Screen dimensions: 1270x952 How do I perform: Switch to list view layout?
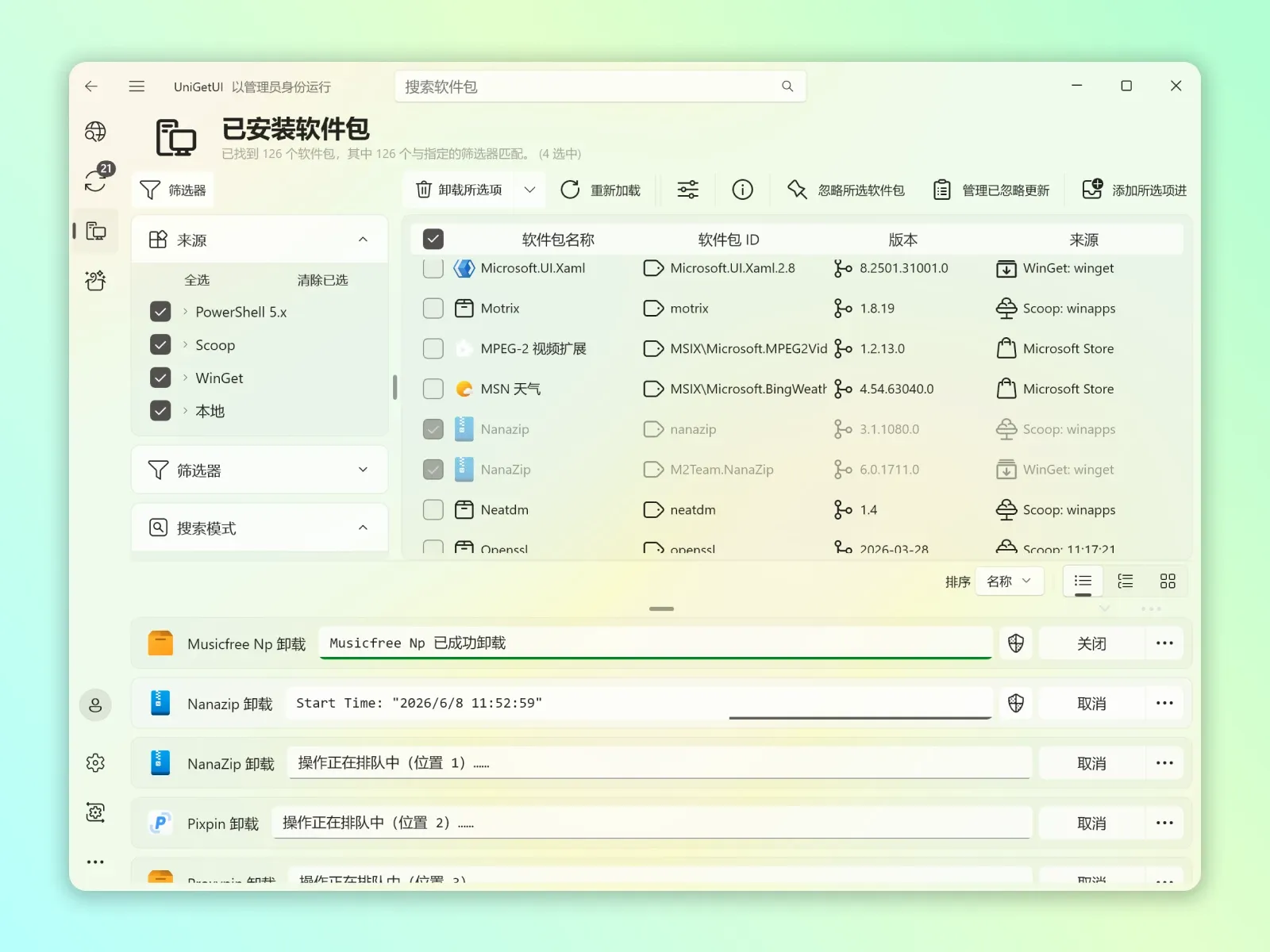[1083, 582]
